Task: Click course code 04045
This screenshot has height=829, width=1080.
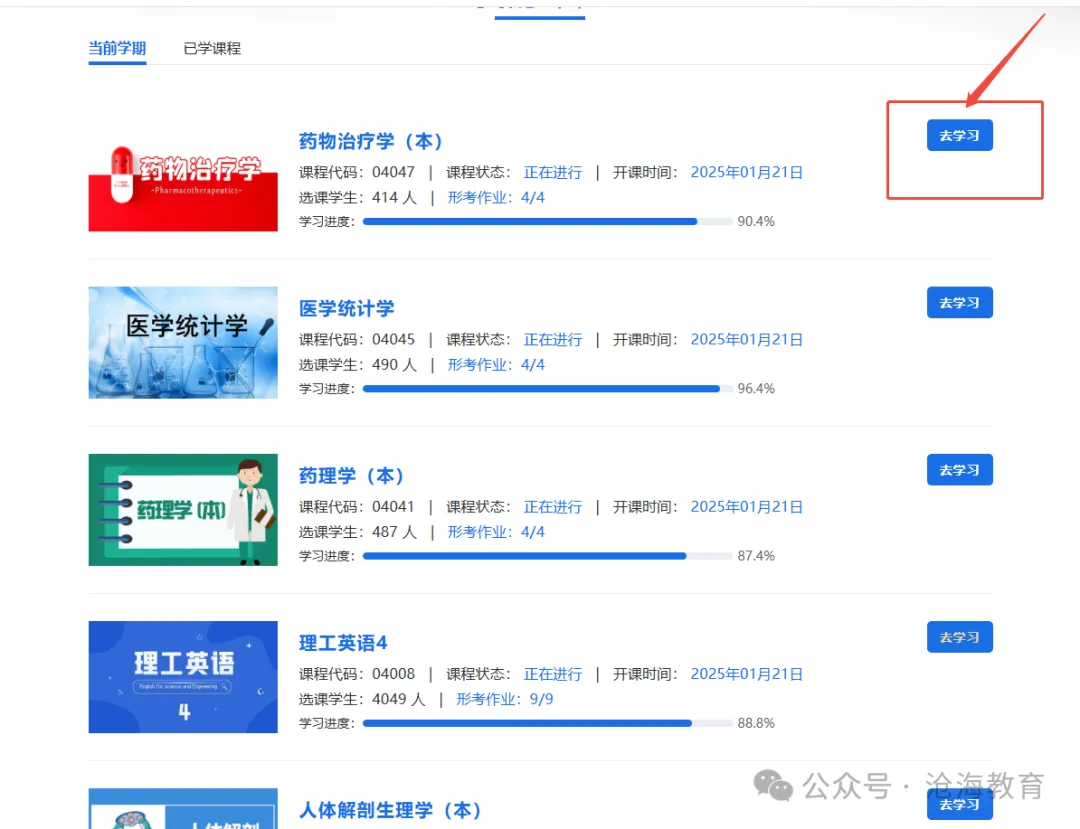Action: [393, 339]
